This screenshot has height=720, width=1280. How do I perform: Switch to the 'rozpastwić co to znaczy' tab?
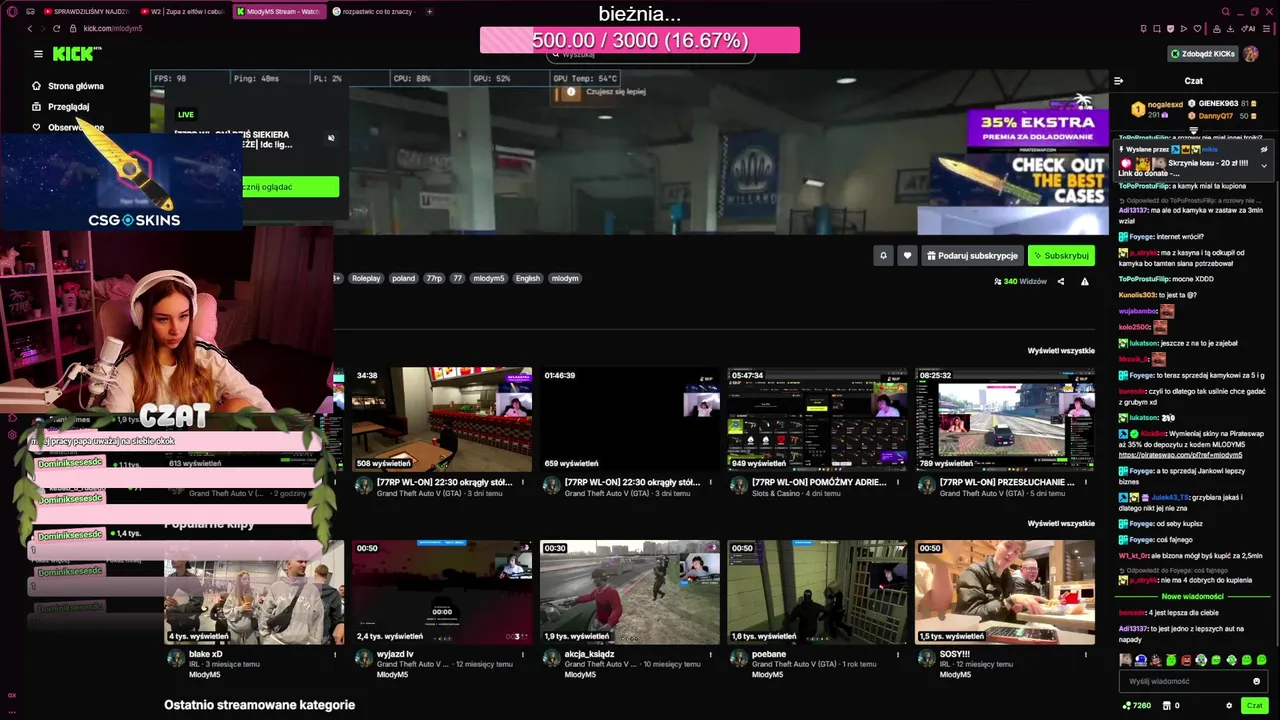coord(375,12)
